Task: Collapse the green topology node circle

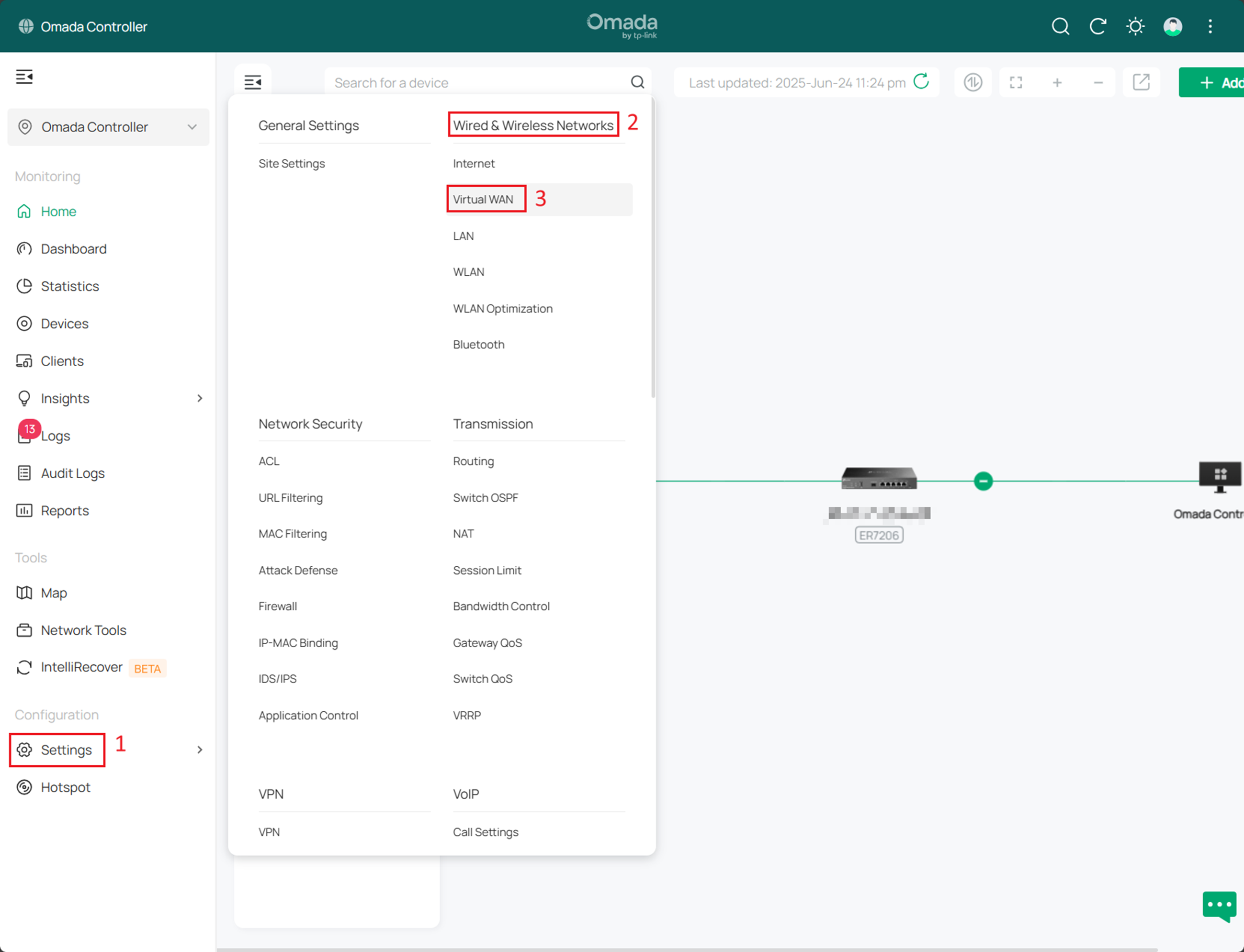Action: pos(984,481)
